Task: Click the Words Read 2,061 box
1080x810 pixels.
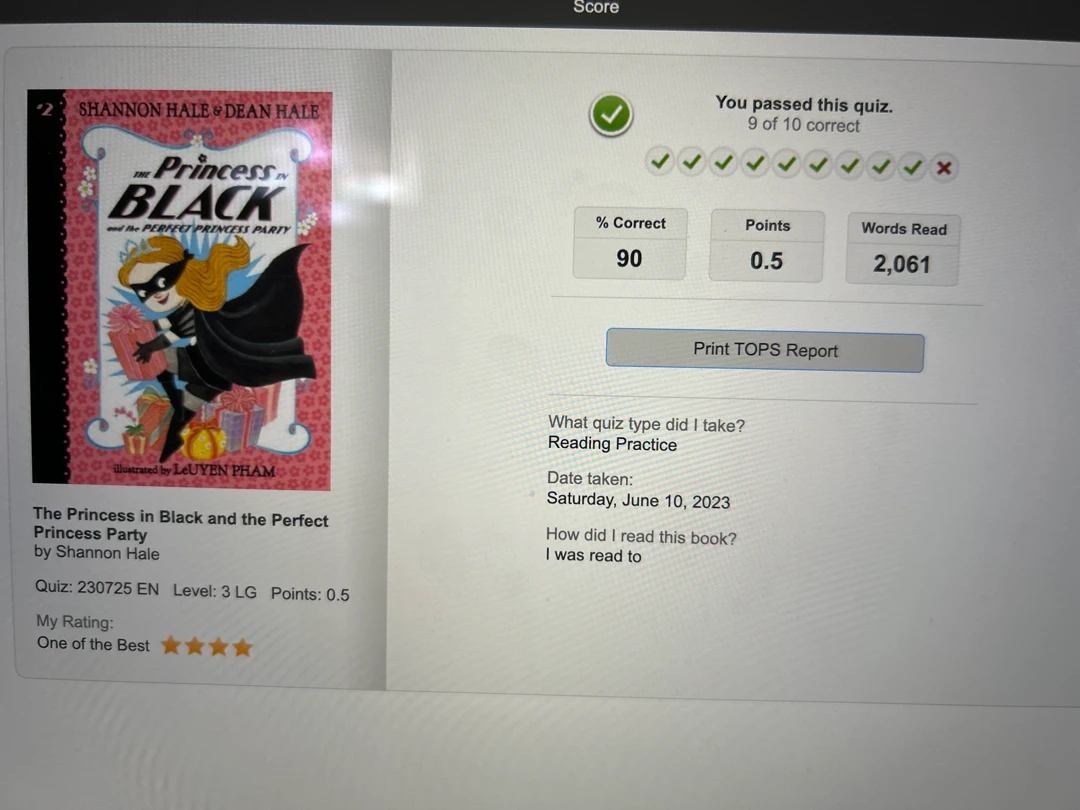Action: [902, 249]
